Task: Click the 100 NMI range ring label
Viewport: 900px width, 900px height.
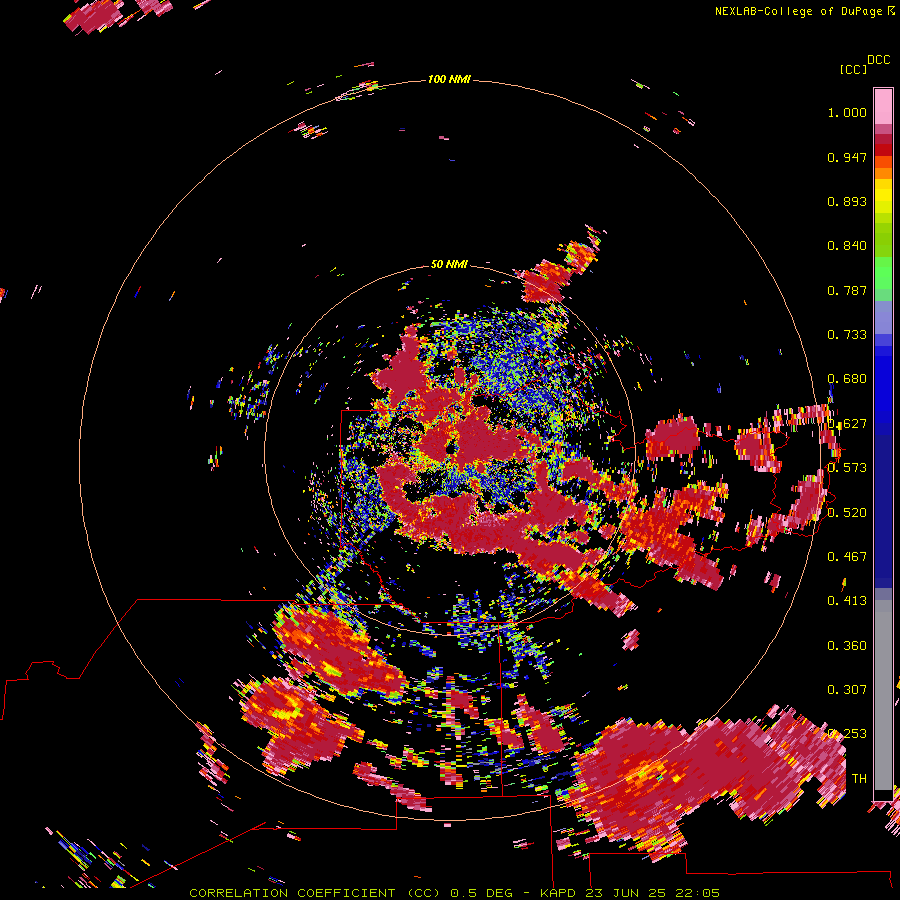Action: coord(449,79)
